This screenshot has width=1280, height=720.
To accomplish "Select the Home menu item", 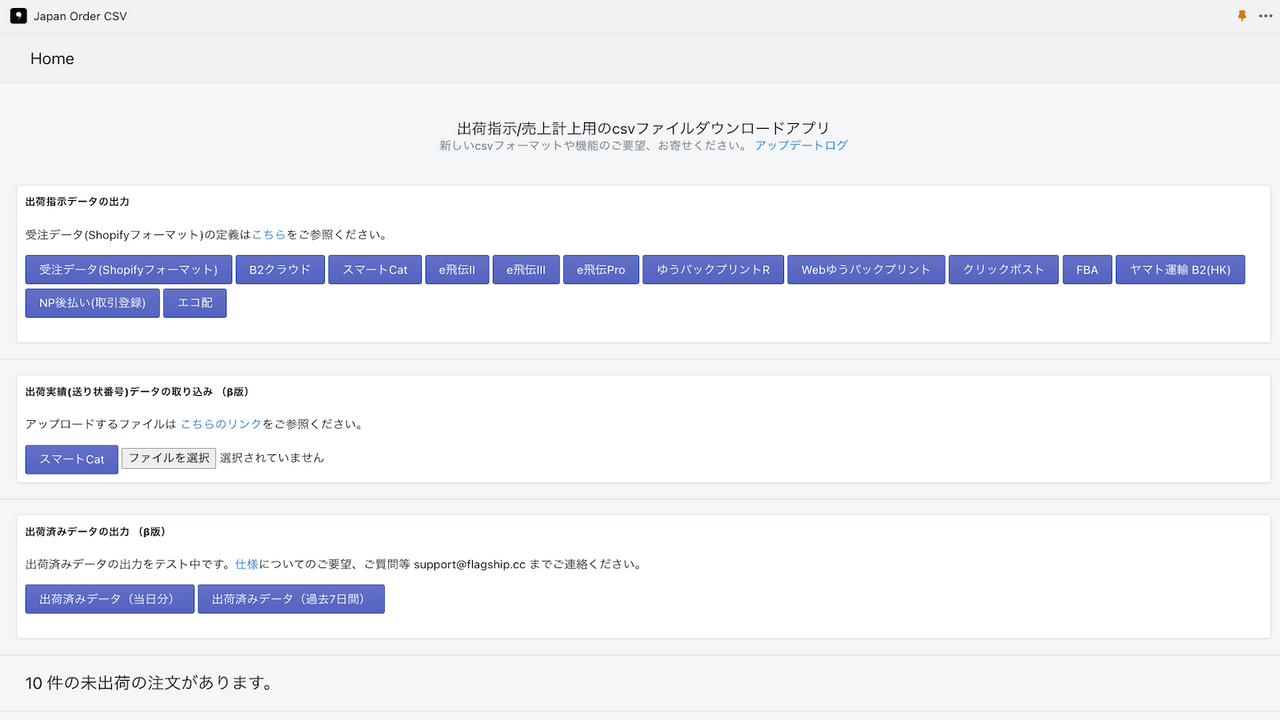I will pos(52,59).
